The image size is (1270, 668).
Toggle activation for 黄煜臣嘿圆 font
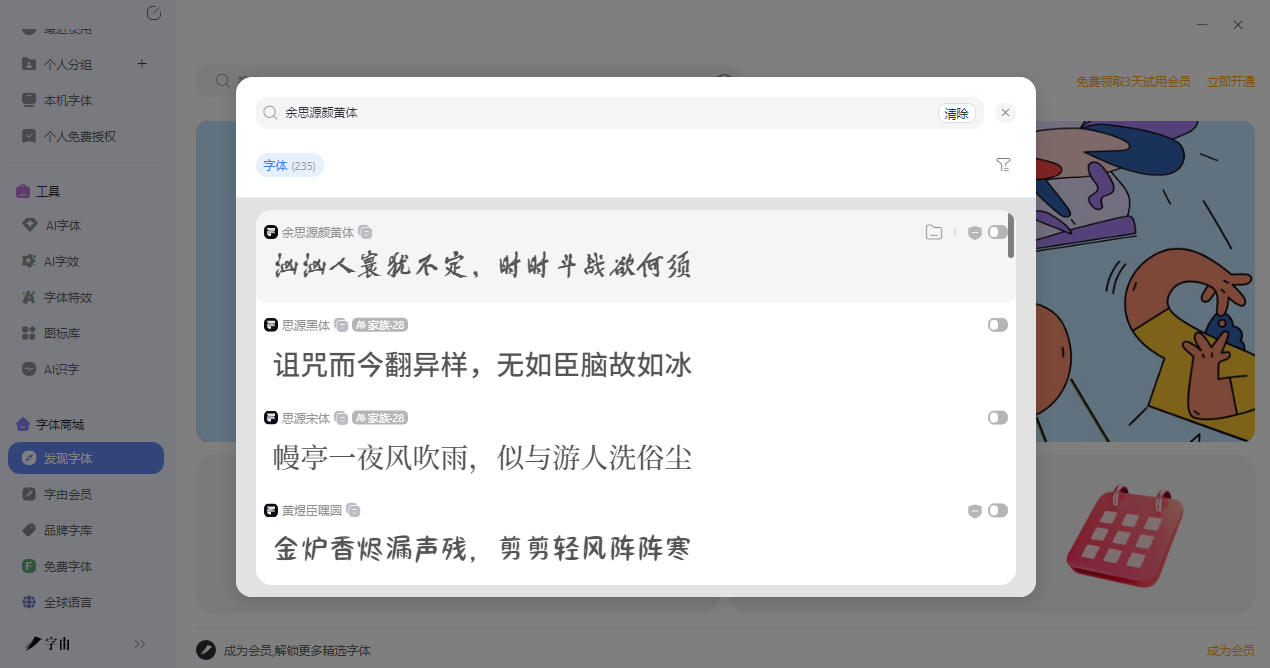point(997,511)
